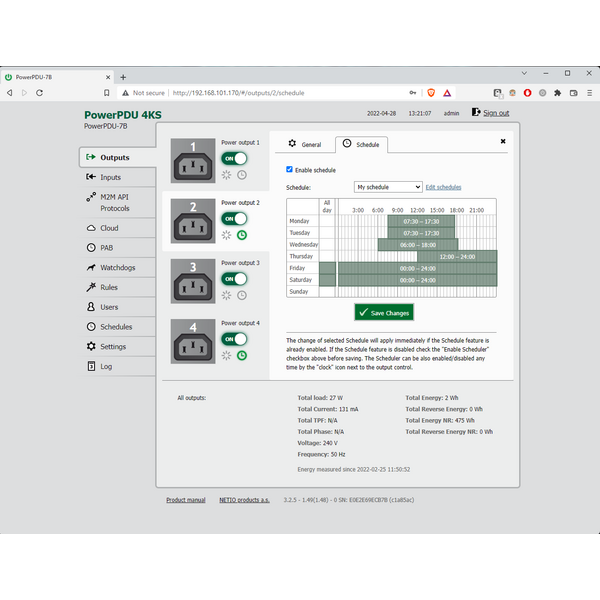
Task: Click the Brave shields icon in address bar
Action: coord(432,93)
